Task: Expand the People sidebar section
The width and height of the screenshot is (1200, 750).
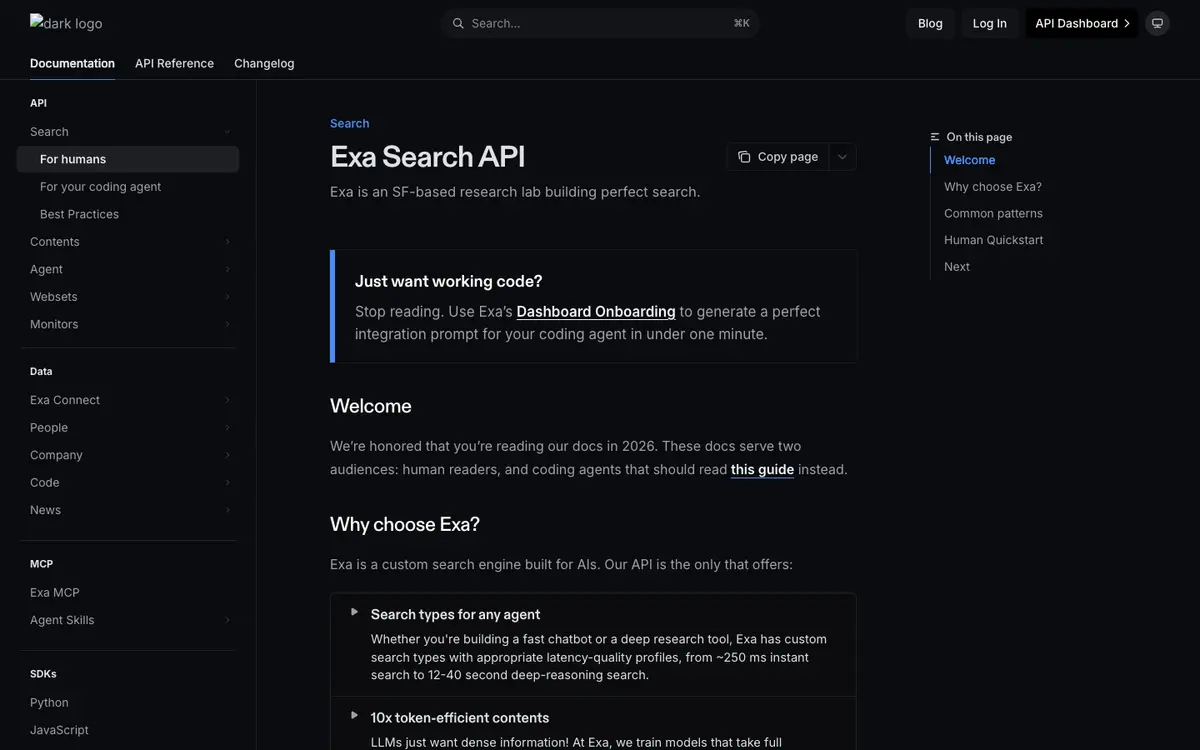Action: tap(227, 427)
